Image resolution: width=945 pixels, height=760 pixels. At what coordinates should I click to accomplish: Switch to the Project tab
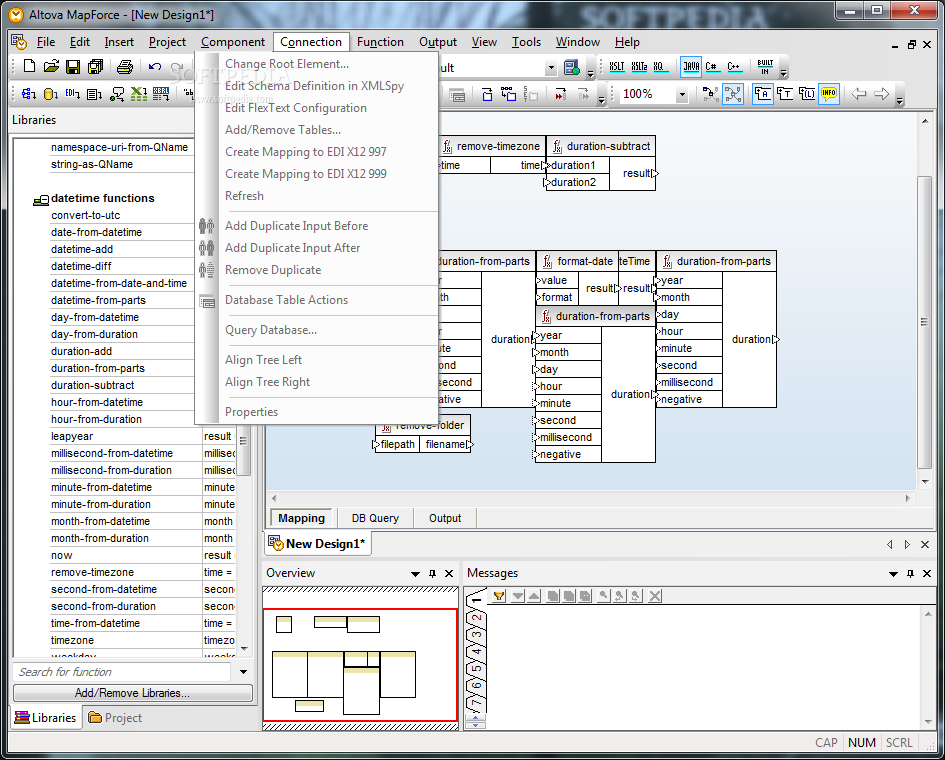click(x=115, y=718)
